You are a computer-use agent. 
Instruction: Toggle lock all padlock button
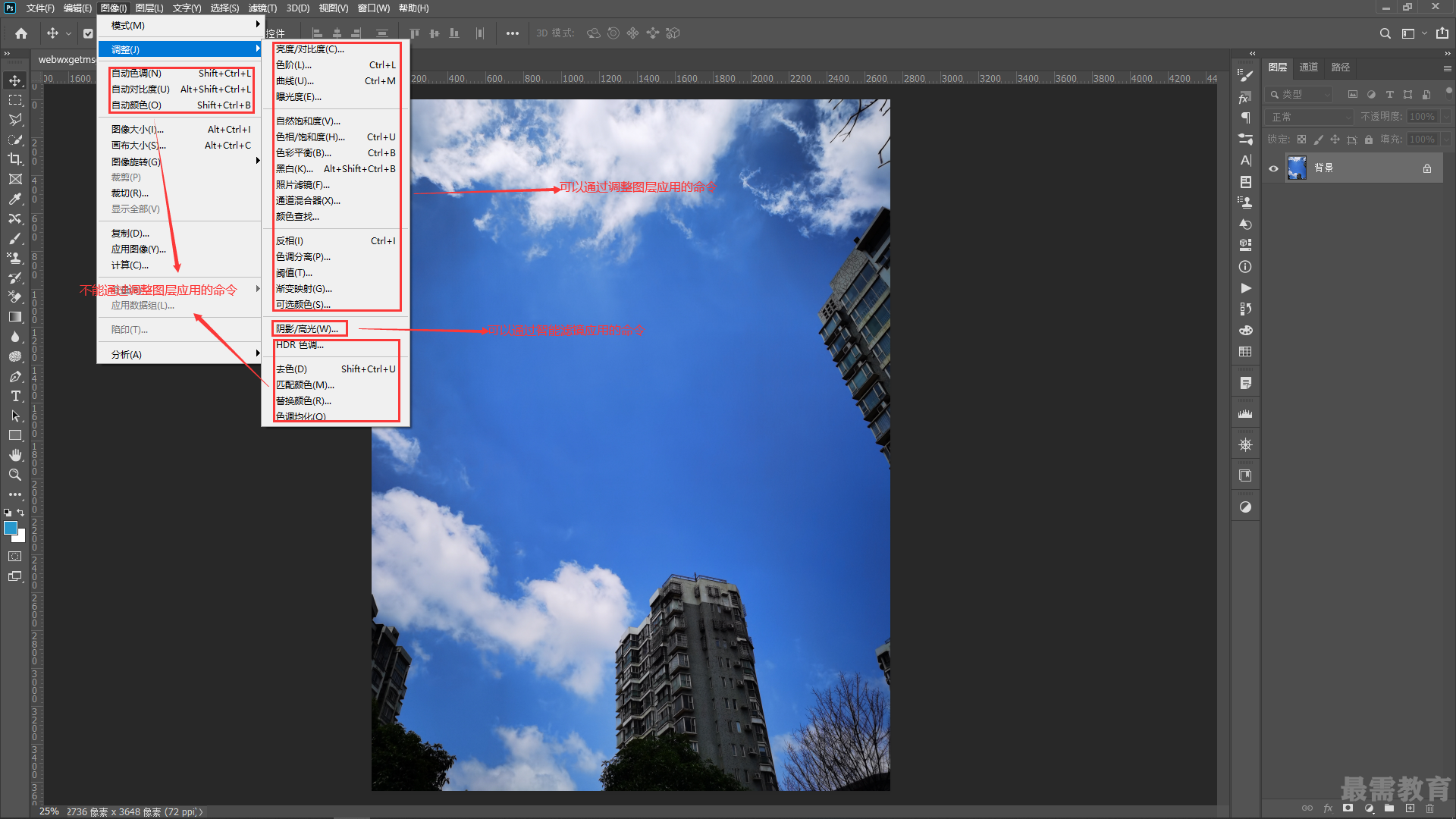(1369, 140)
